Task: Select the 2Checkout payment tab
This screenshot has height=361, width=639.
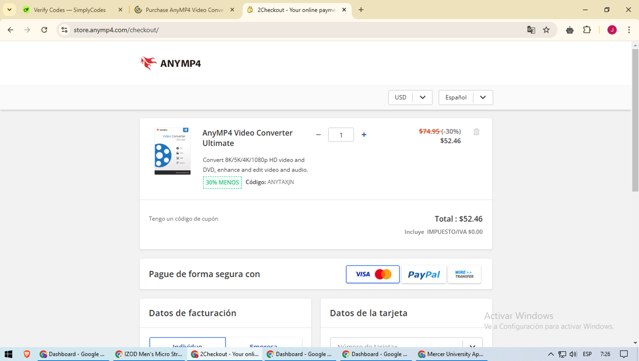Action: [x=296, y=10]
